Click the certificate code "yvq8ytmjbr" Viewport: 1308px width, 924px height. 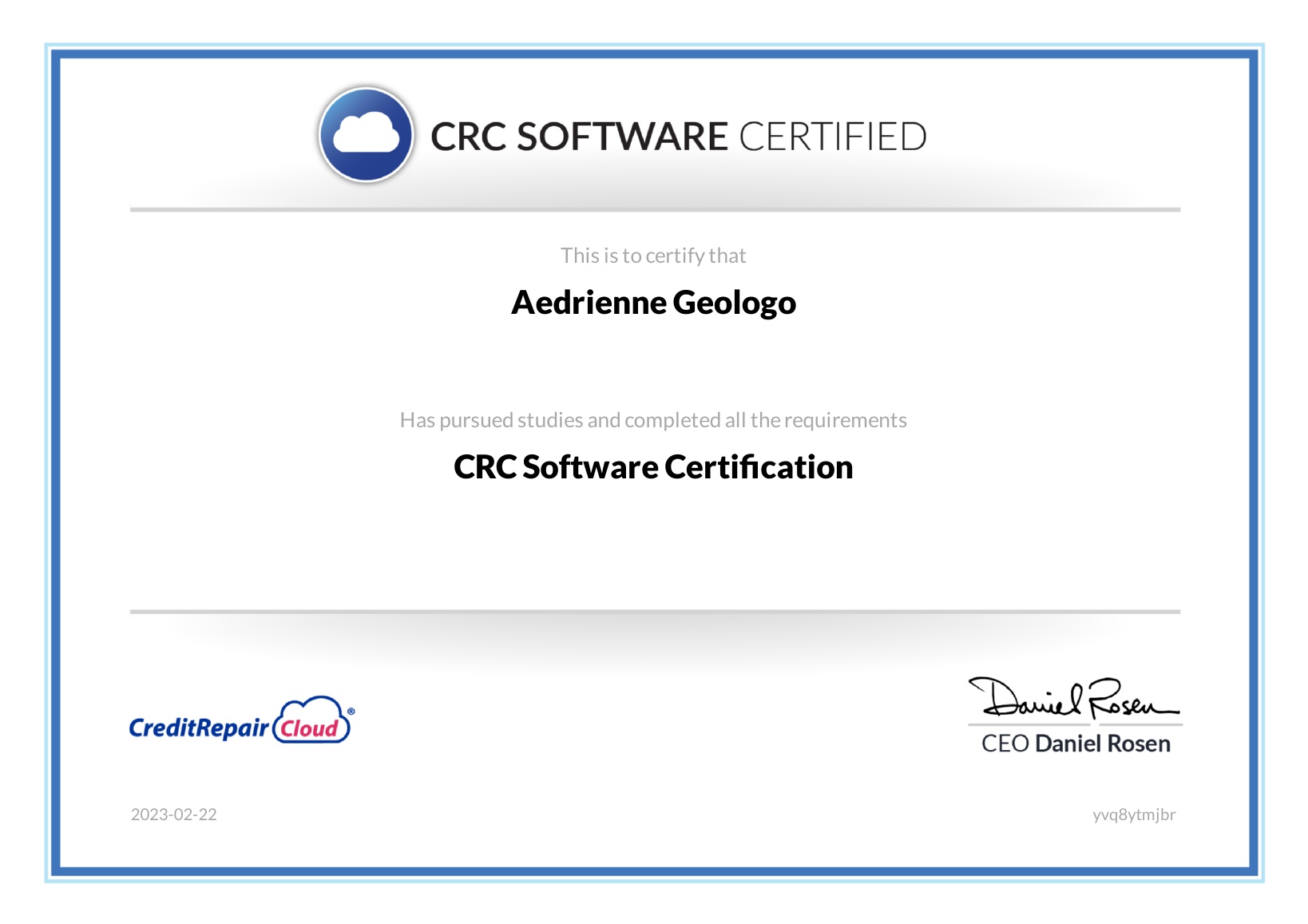(x=1134, y=815)
